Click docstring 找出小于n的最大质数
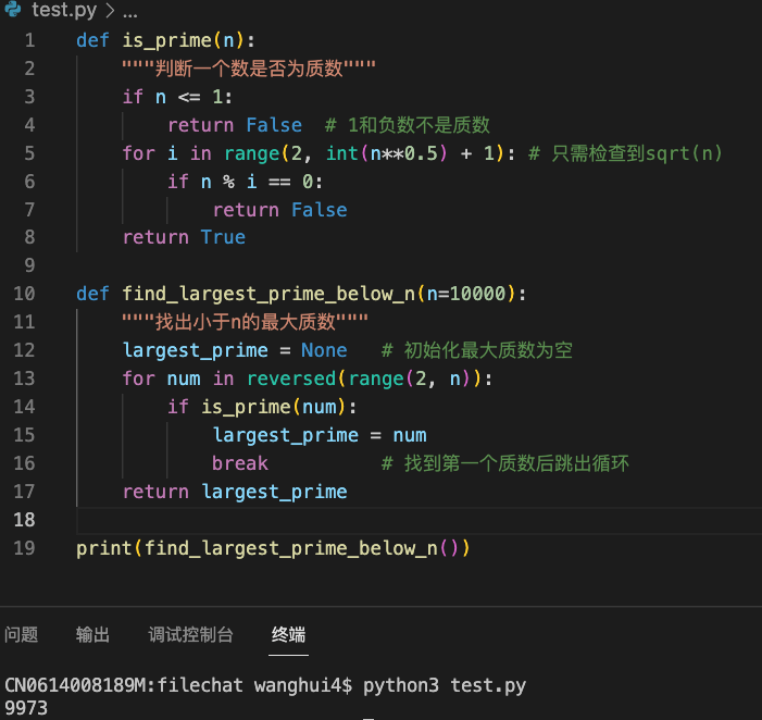 (245, 322)
